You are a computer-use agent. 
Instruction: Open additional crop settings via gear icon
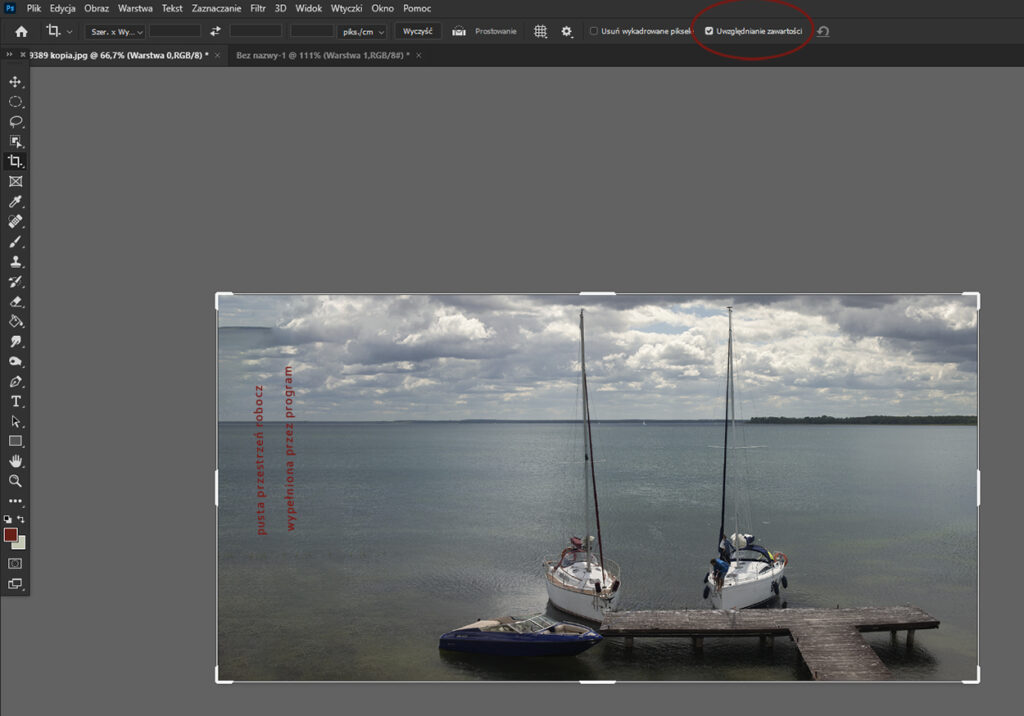pos(566,31)
